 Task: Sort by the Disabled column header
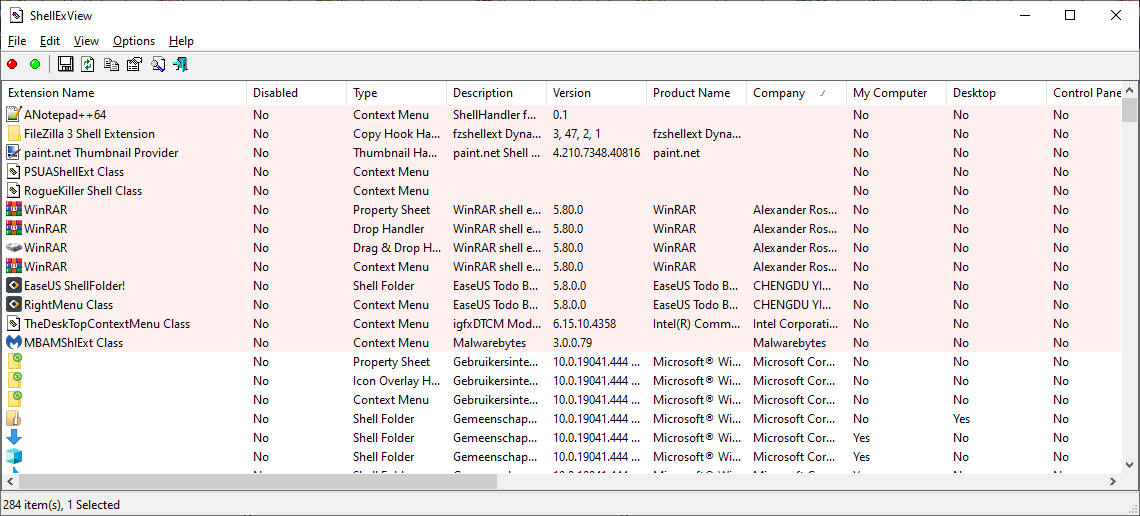297,93
